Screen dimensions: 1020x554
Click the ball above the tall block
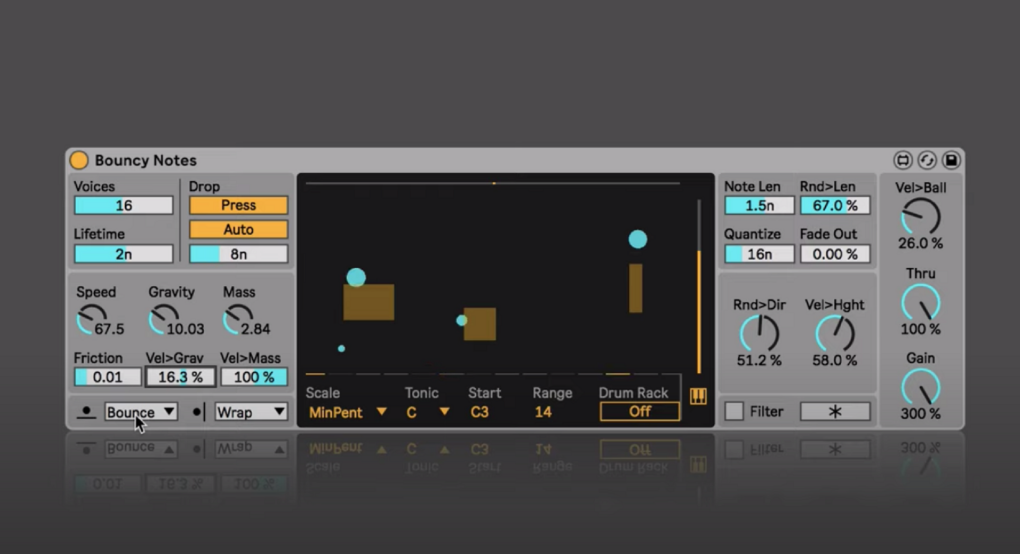[x=638, y=239]
